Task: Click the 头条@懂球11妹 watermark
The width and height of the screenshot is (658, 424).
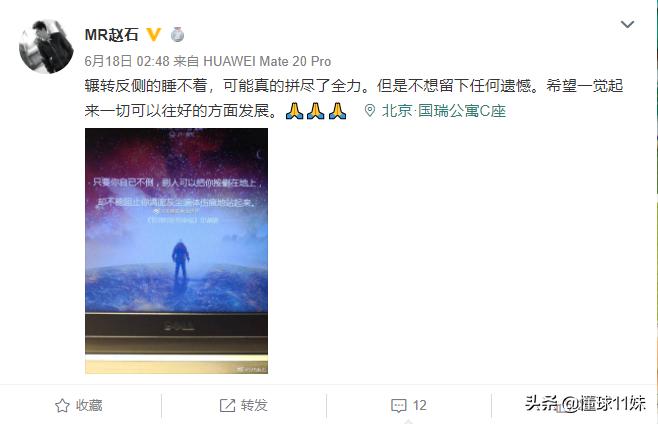Action: [585, 404]
